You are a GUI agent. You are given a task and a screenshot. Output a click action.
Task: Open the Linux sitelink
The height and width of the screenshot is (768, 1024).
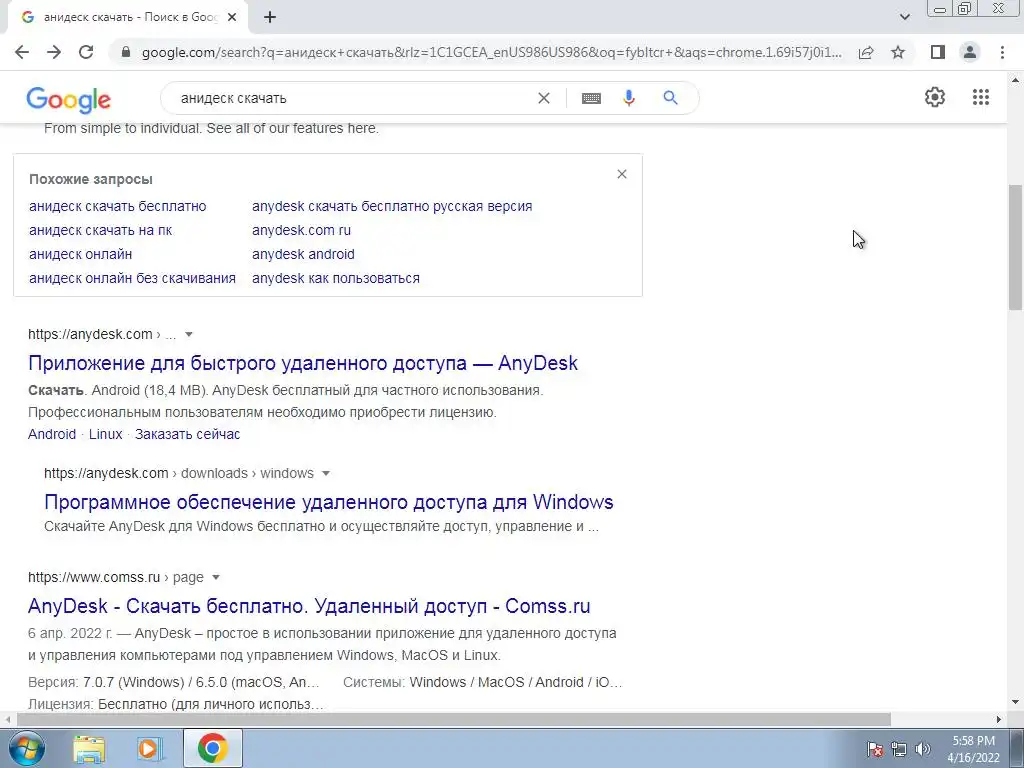(x=106, y=434)
